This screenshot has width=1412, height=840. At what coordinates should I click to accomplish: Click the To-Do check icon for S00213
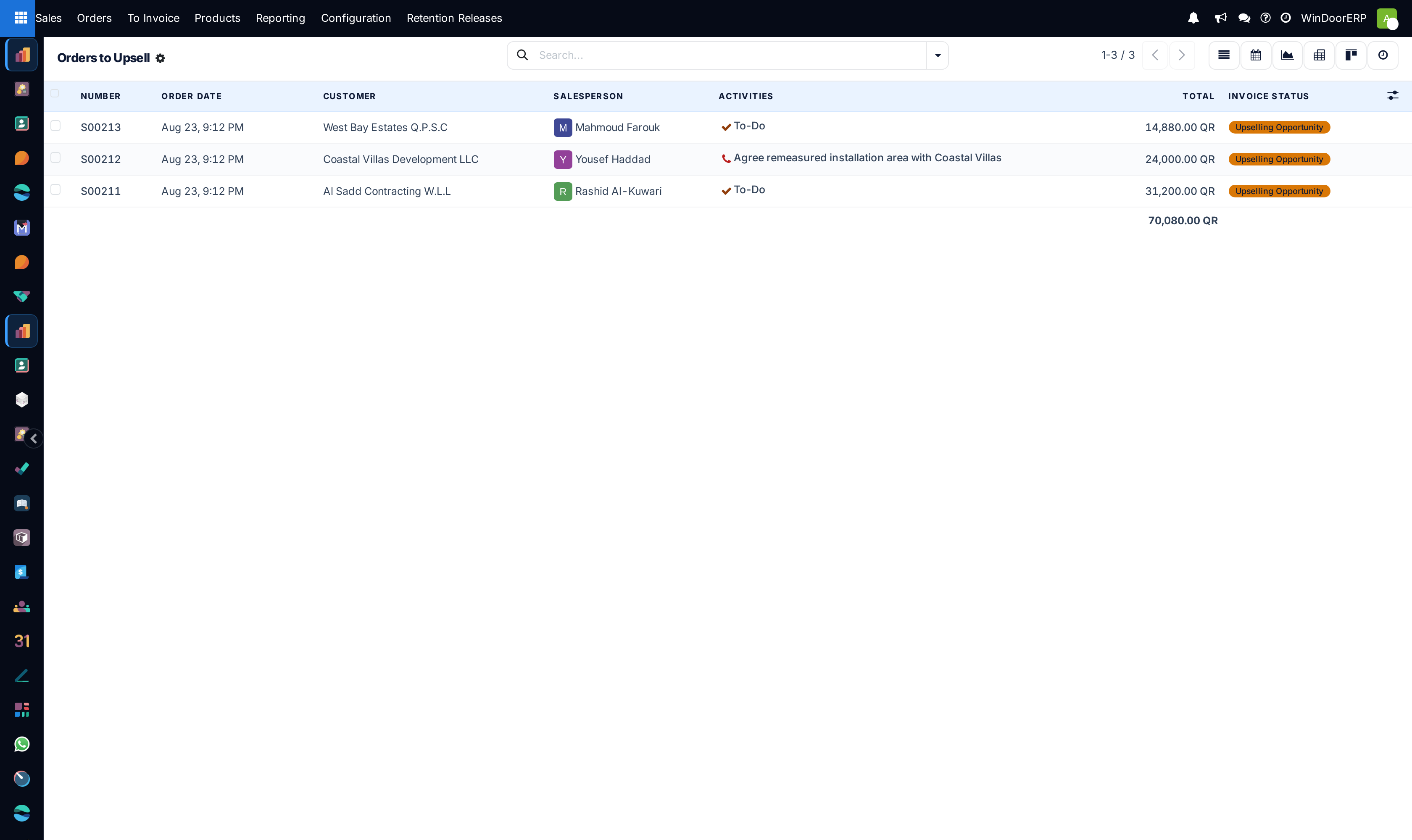pyautogui.click(x=726, y=127)
